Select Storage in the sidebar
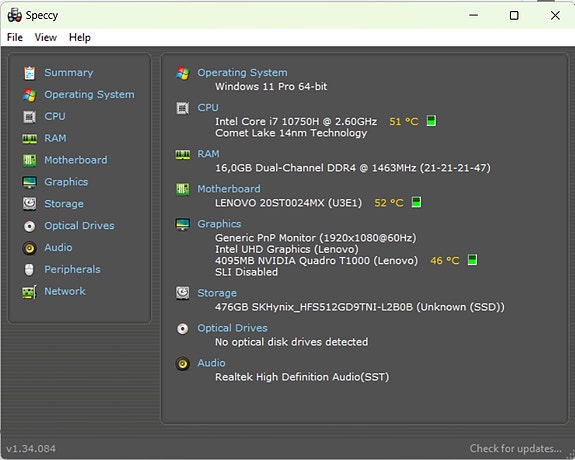The width and height of the screenshot is (575, 460). [x=64, y=204]
